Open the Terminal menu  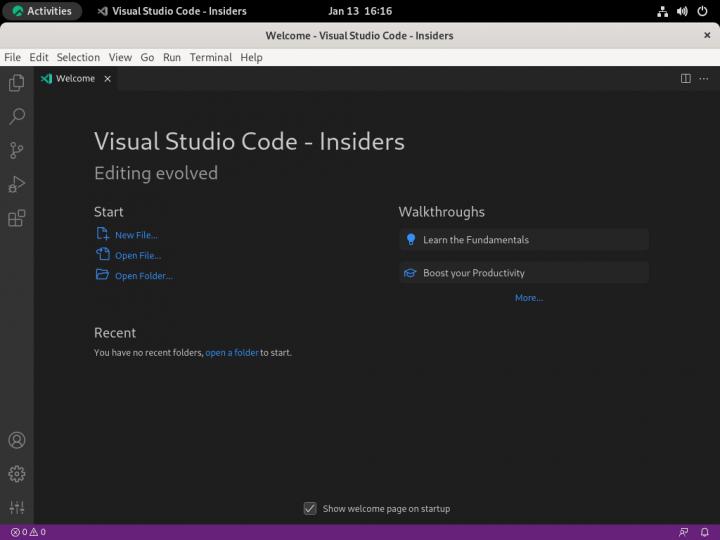coord(210,57)
